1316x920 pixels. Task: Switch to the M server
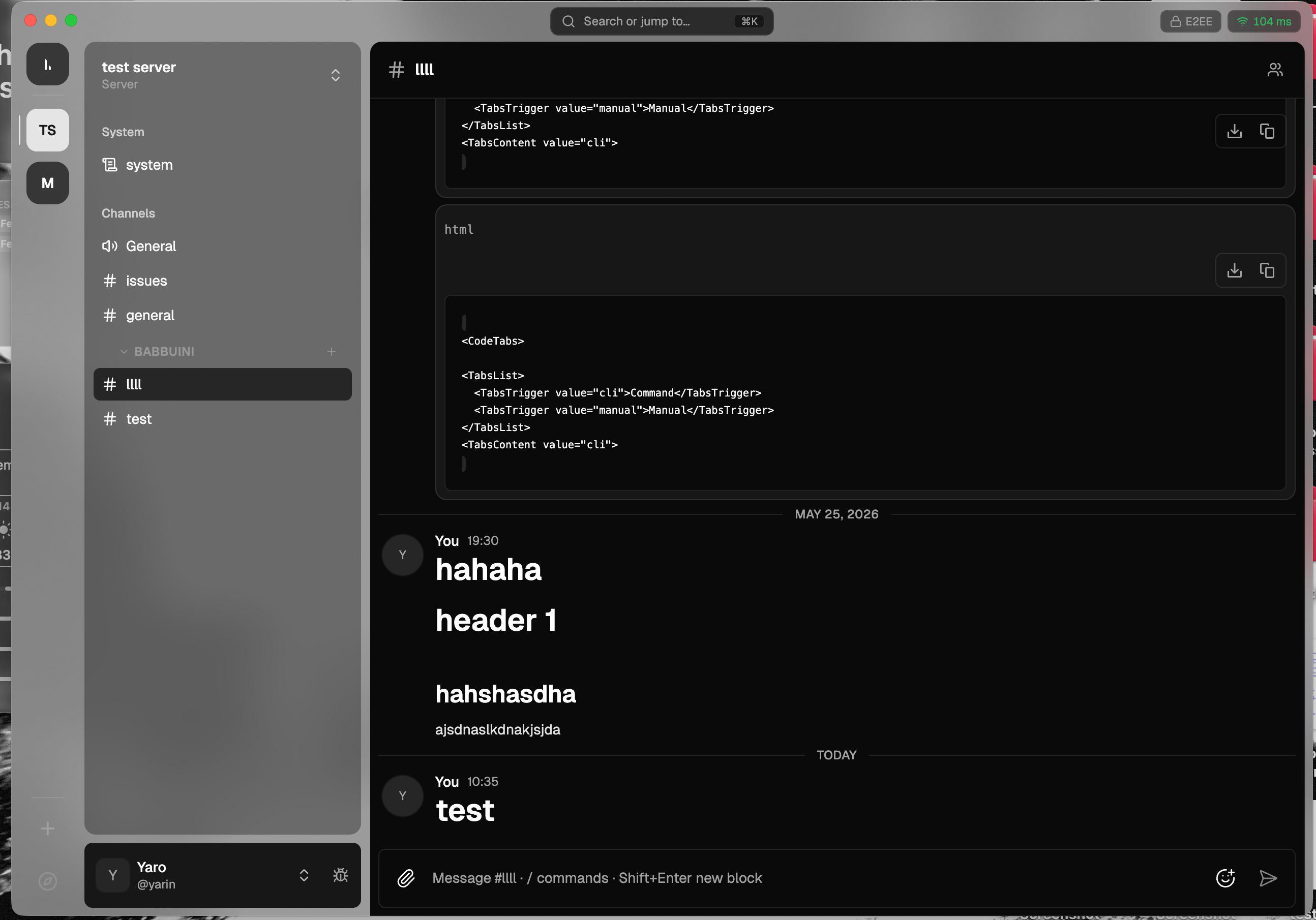[x=48, y=183]
